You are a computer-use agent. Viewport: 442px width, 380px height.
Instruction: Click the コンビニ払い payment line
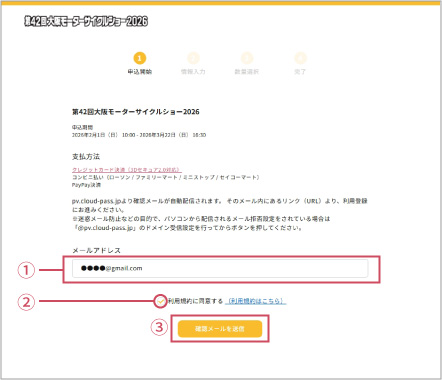pyautogui.click(x=166, y=177)
